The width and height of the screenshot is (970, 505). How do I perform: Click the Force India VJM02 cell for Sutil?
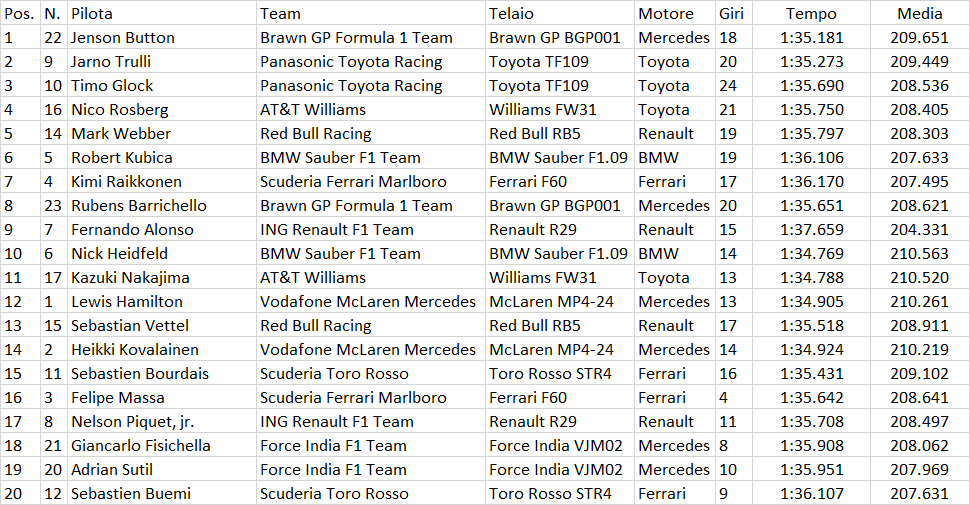pos(559,469)
